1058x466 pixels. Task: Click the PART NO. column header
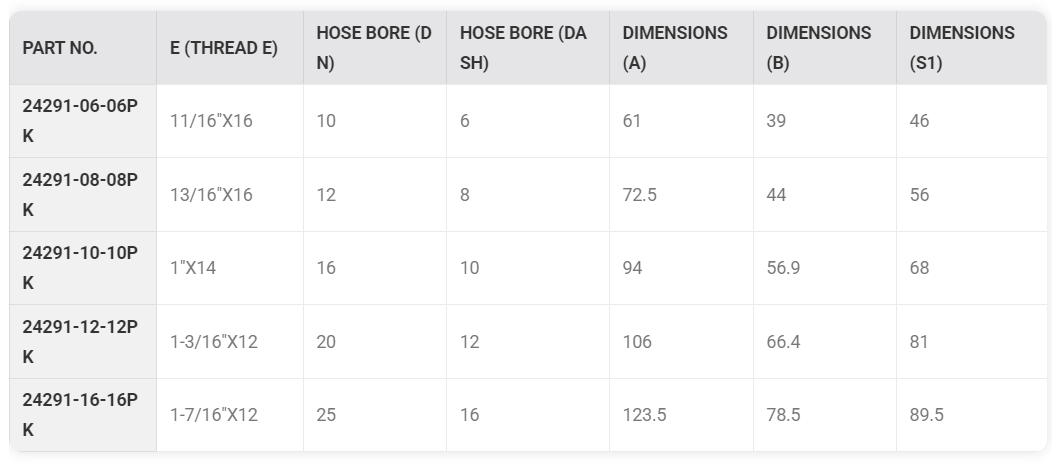tap(60, 48)
